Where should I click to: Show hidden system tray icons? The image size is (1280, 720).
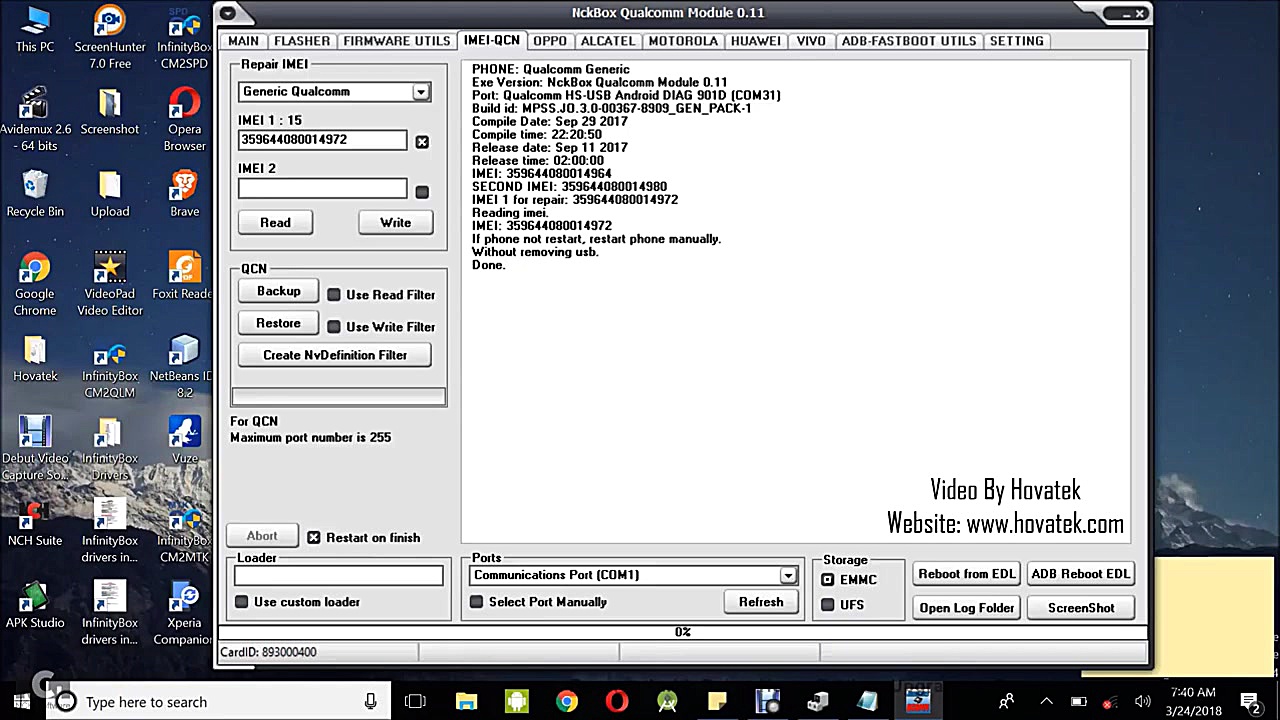[1046, 702]
